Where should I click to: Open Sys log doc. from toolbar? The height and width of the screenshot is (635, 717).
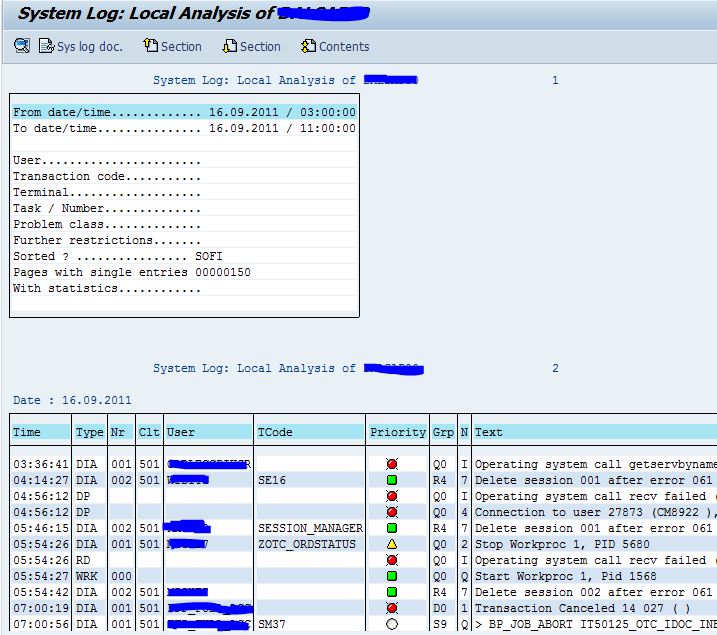80,46
